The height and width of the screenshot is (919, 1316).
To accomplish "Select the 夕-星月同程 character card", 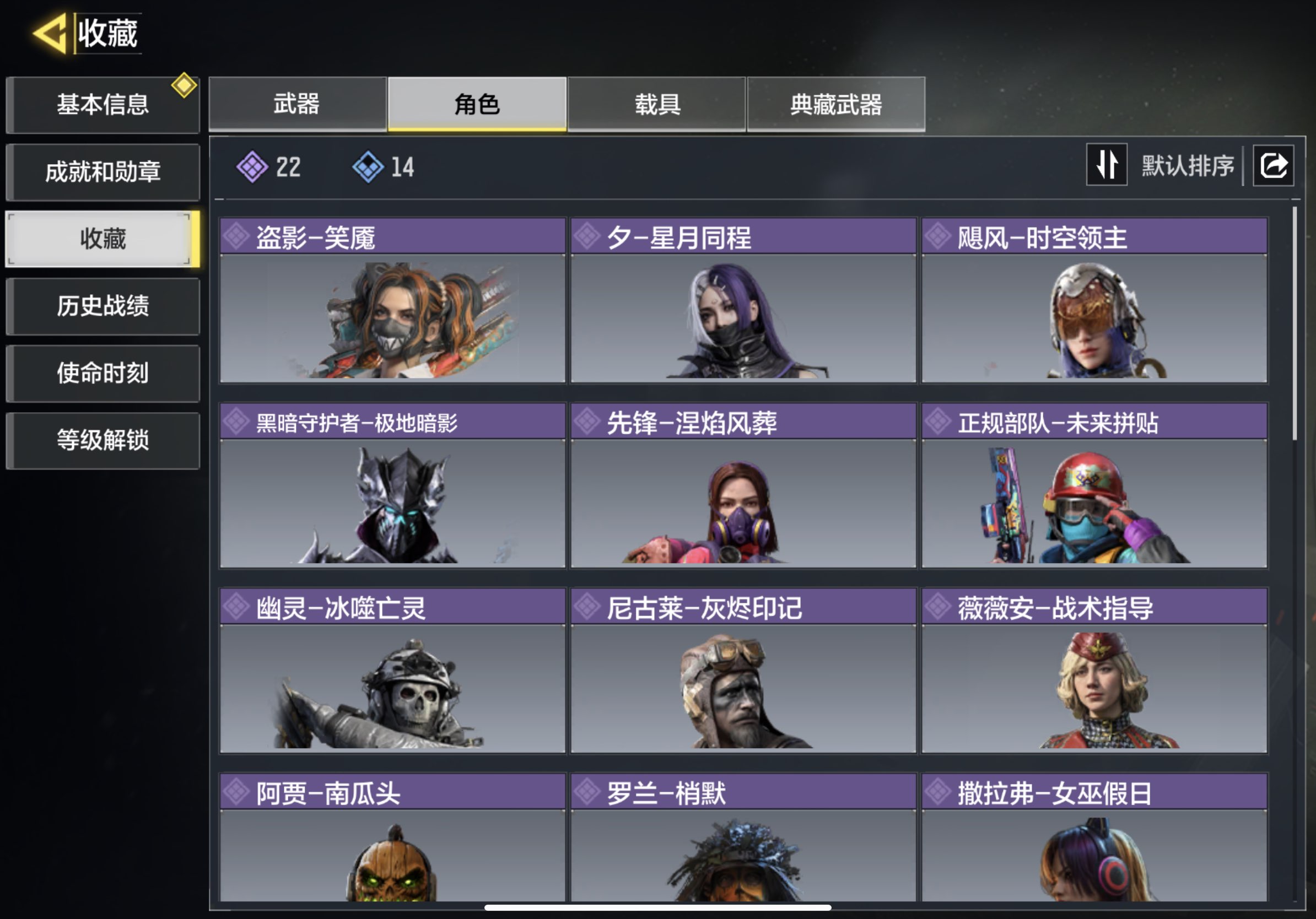I will click(743, 300).
